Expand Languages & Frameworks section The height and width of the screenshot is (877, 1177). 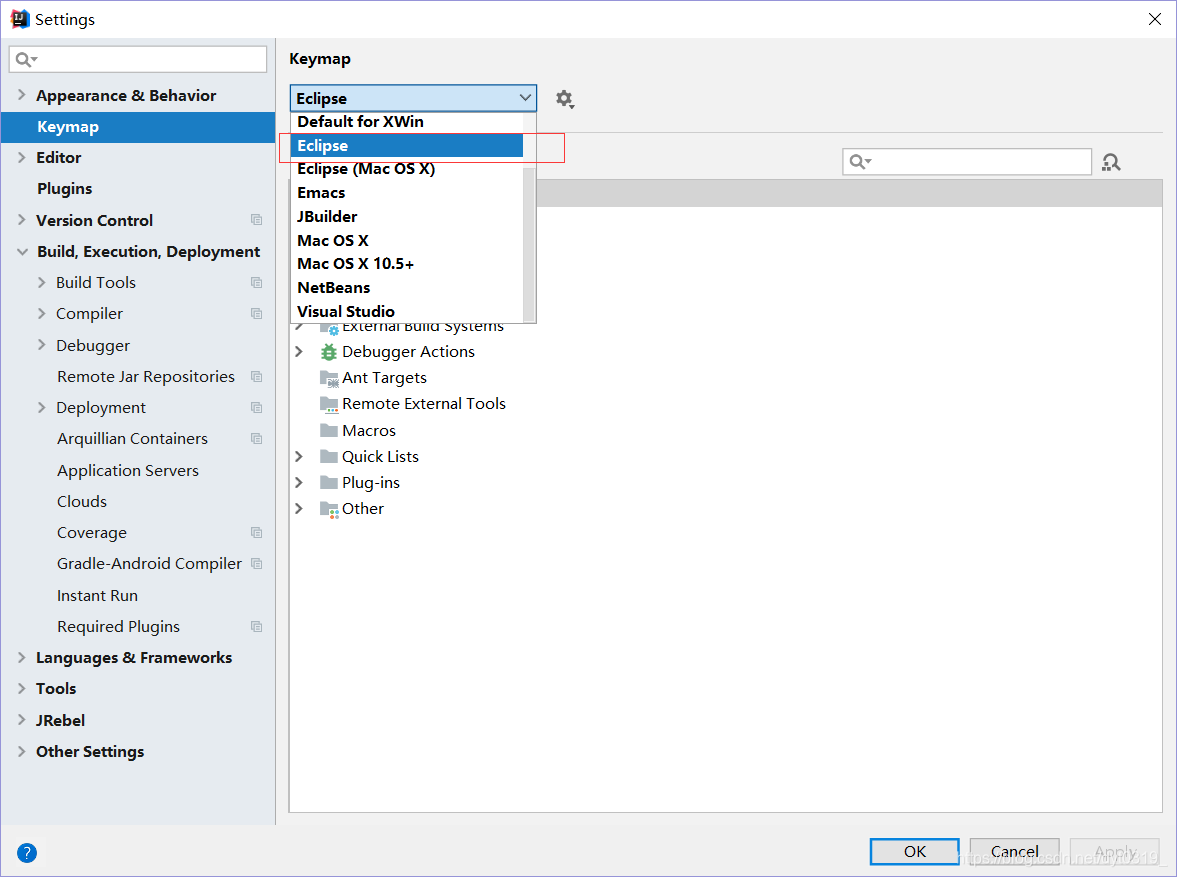point(21,657)
